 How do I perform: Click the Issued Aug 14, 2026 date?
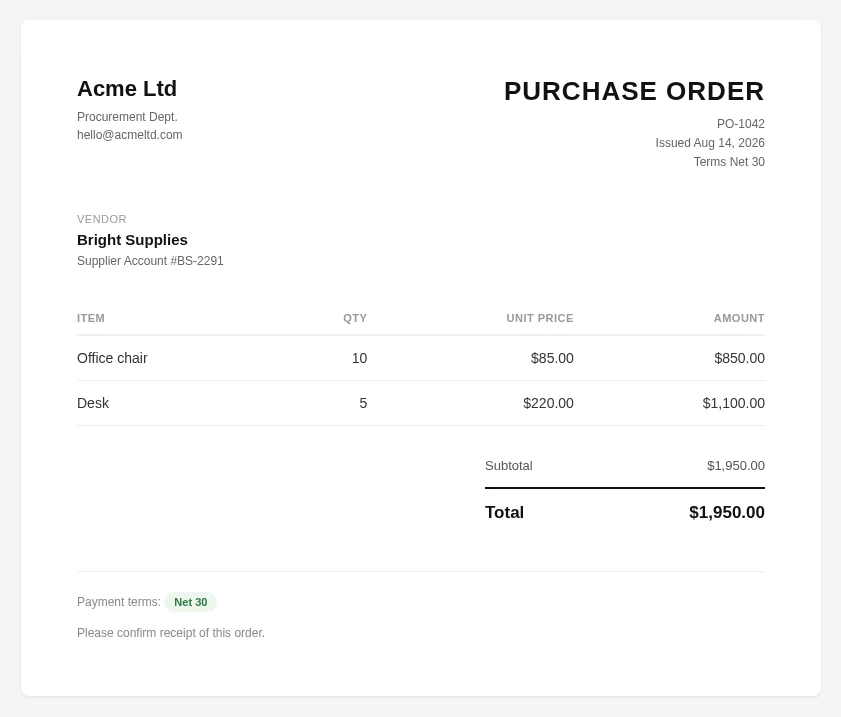tap(710, 143)
